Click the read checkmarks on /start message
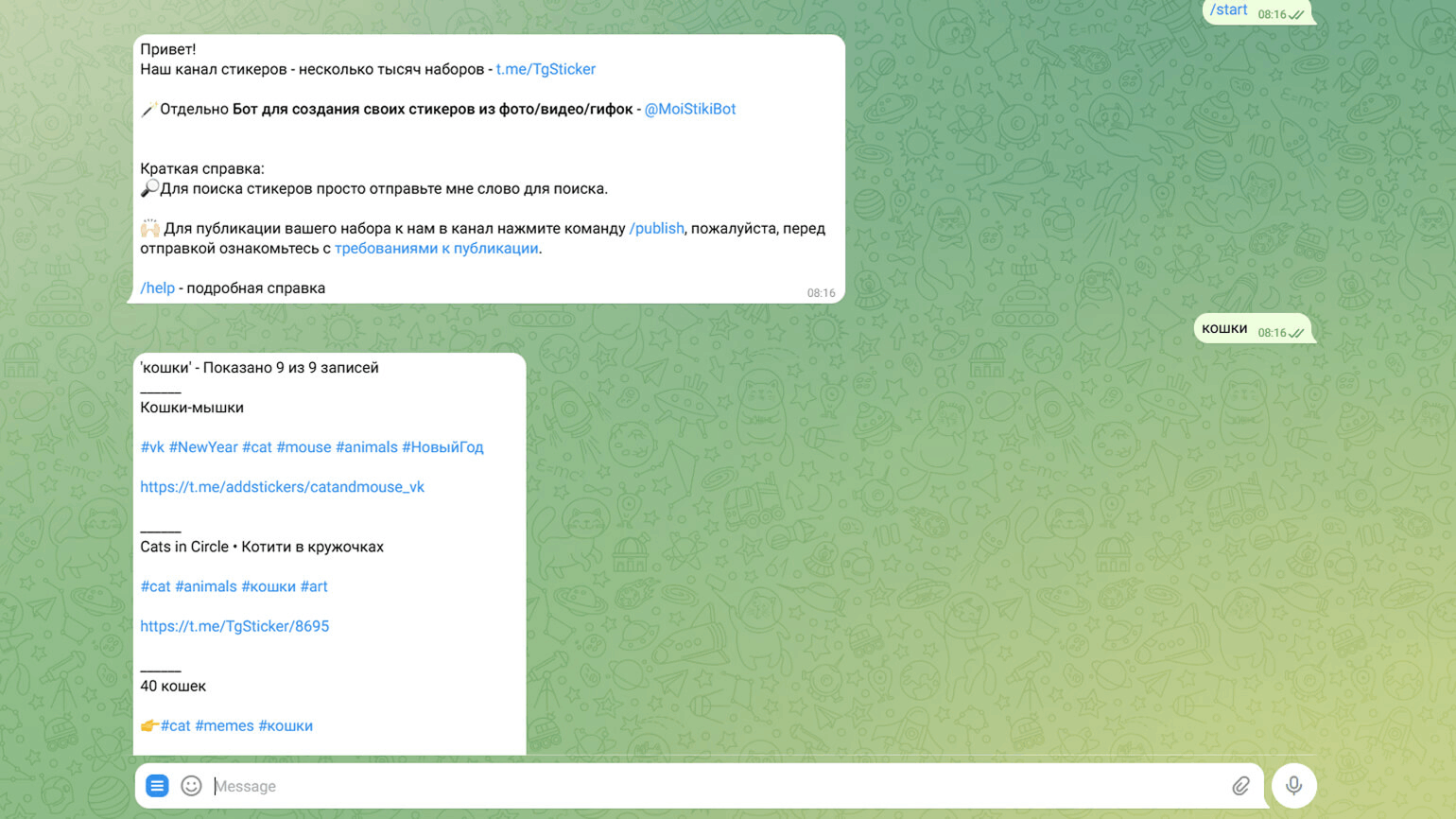Image resolution: width=1456 pixels, height=819 pixels. [1296, 14]
